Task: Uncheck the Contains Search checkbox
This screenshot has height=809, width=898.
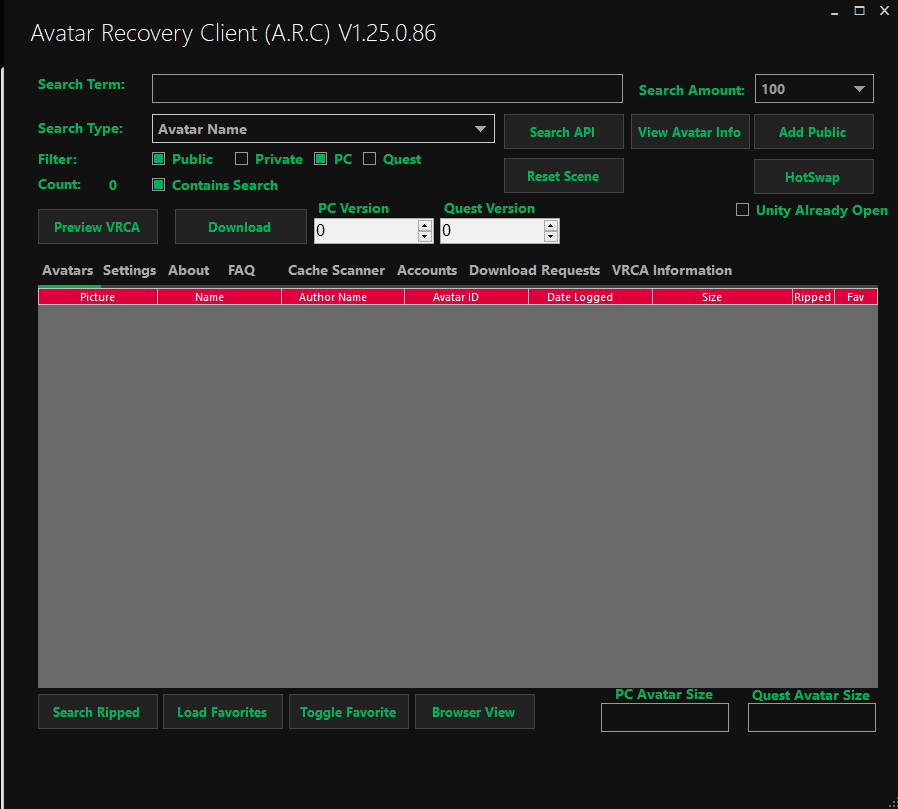Action: [x=159, y=184]
